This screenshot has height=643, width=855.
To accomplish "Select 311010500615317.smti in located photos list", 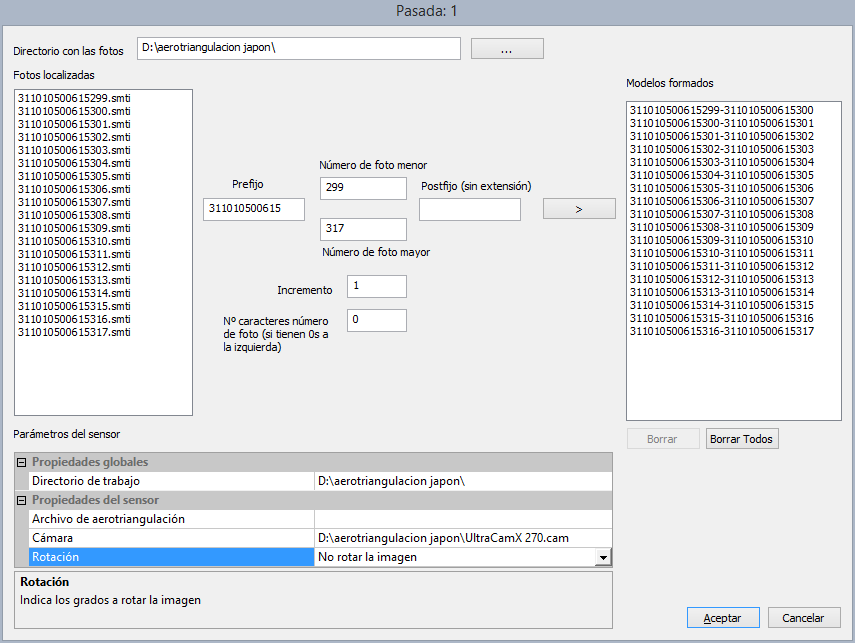I will 75,332.
